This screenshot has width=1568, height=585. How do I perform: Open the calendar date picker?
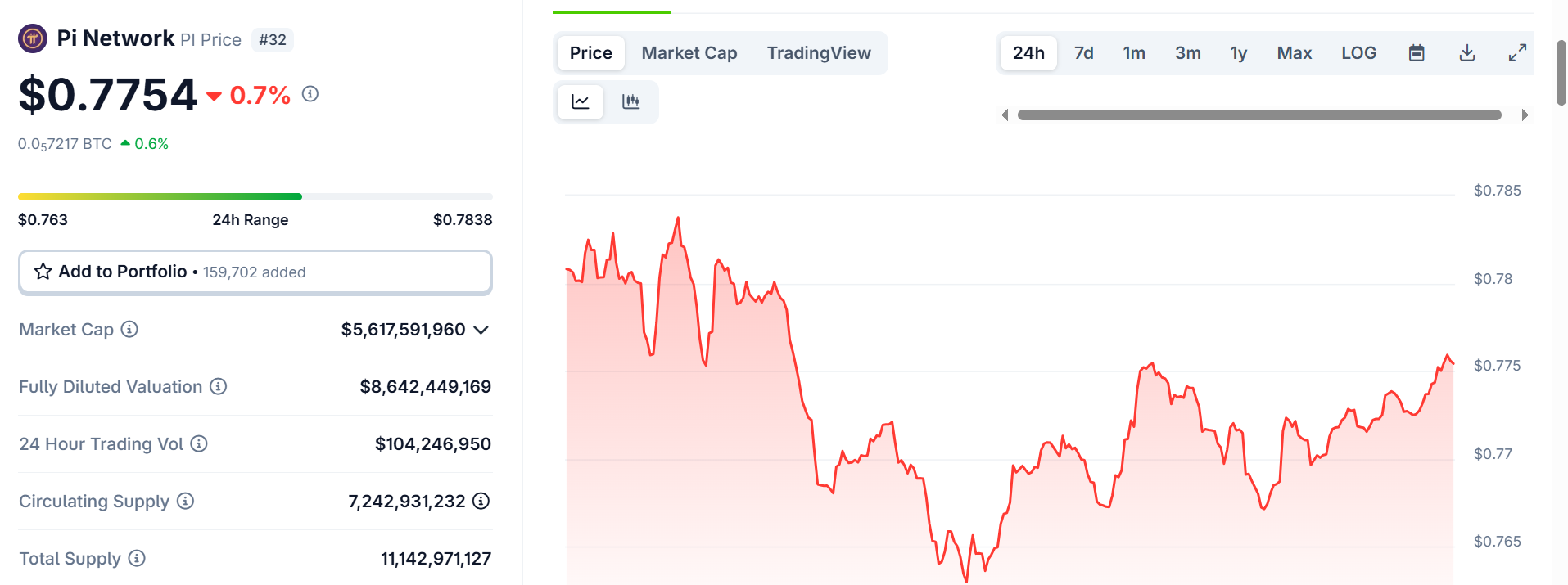(1417, 53)
